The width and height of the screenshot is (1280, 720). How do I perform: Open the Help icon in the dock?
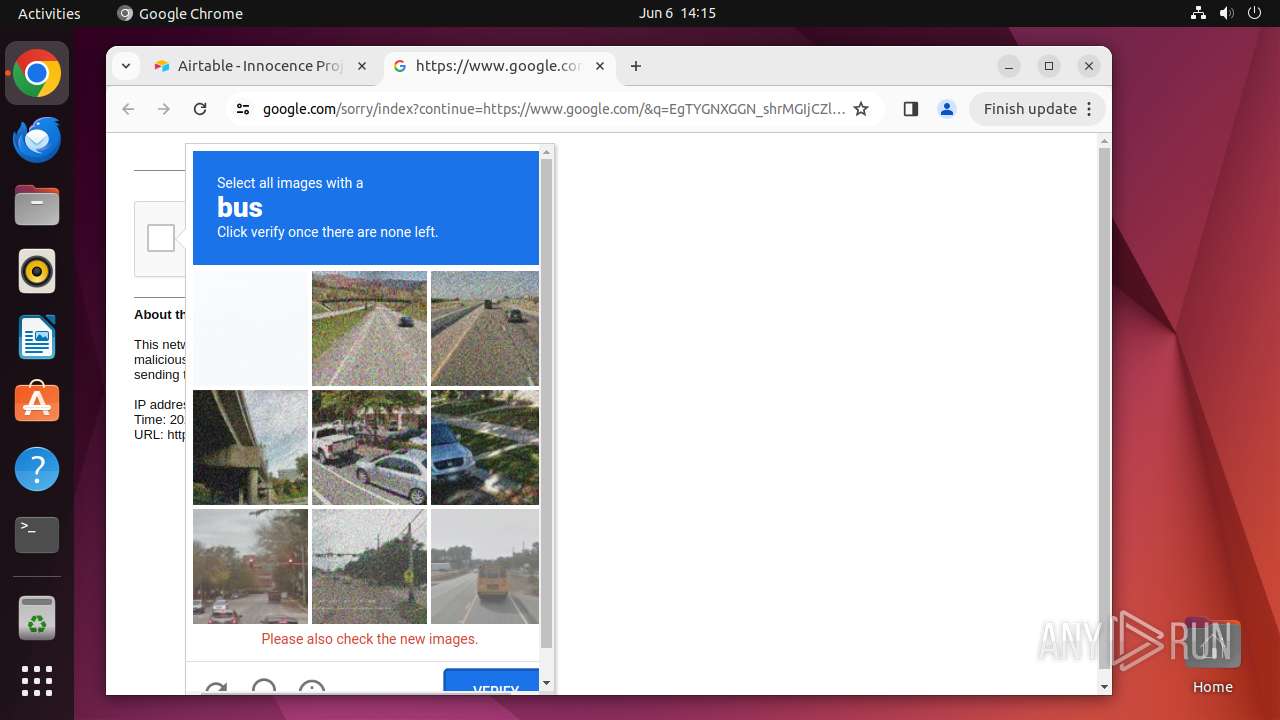coord(37,469)
